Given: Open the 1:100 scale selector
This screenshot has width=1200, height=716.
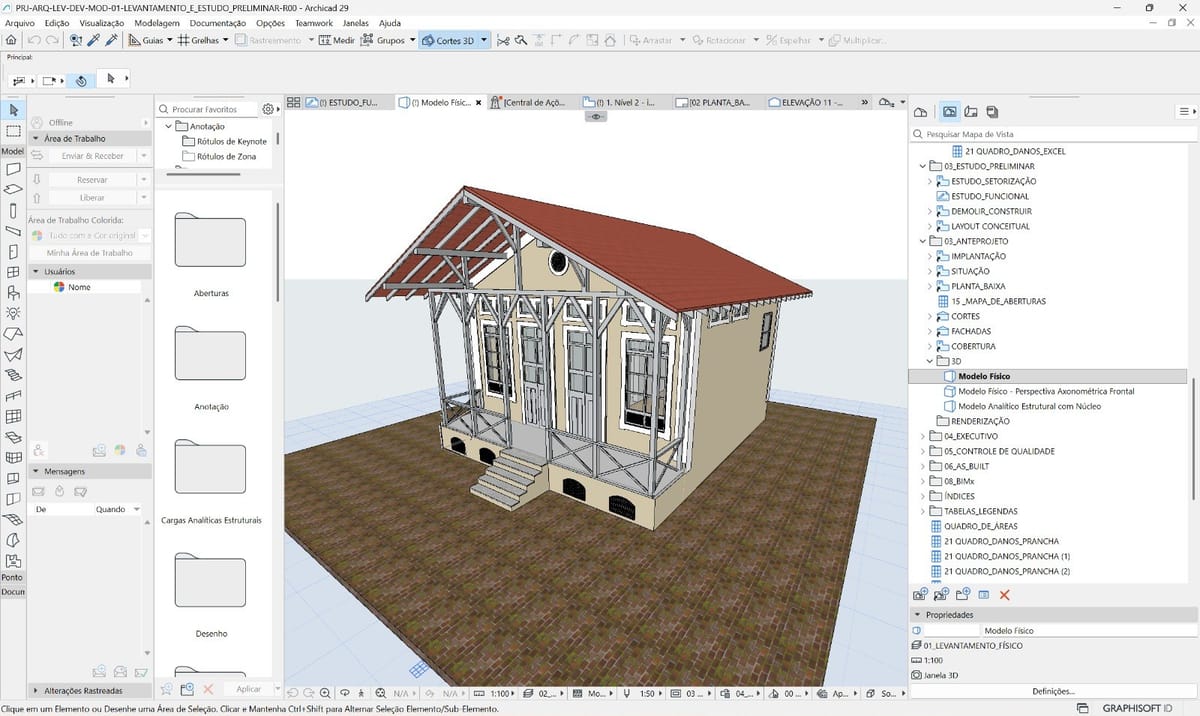Looking at the screenshot, I should pos(493,692).
